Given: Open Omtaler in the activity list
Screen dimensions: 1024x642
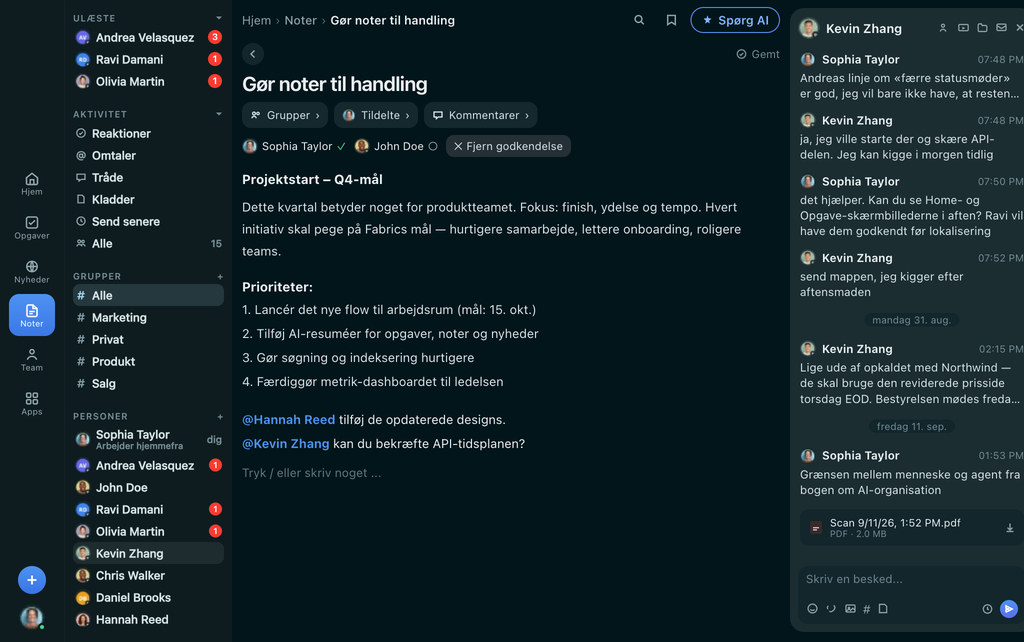Looking at the screenshot, I should click(x=148, y=155).
